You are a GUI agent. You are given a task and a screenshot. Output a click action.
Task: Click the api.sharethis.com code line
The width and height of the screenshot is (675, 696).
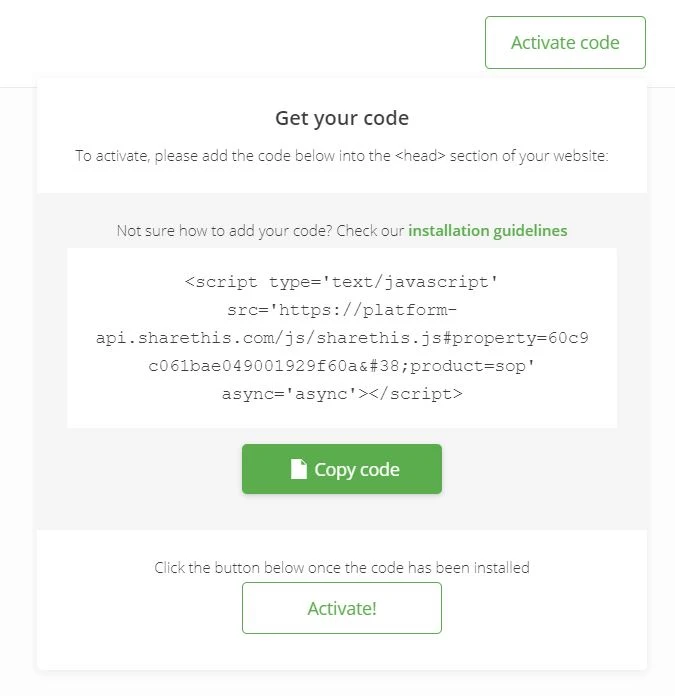(x=342, y=338)
